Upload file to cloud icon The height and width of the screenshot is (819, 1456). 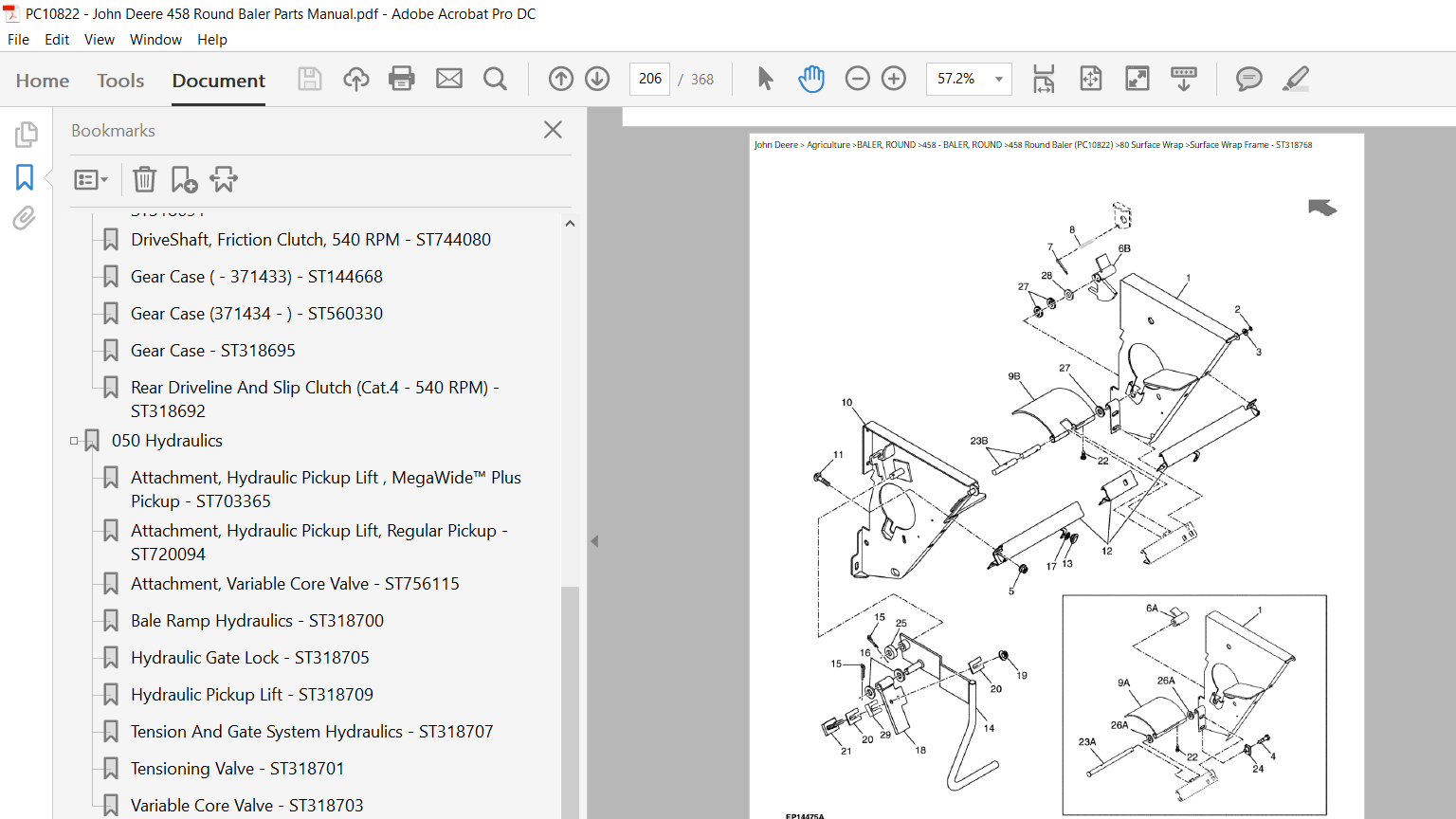point(355,79)
